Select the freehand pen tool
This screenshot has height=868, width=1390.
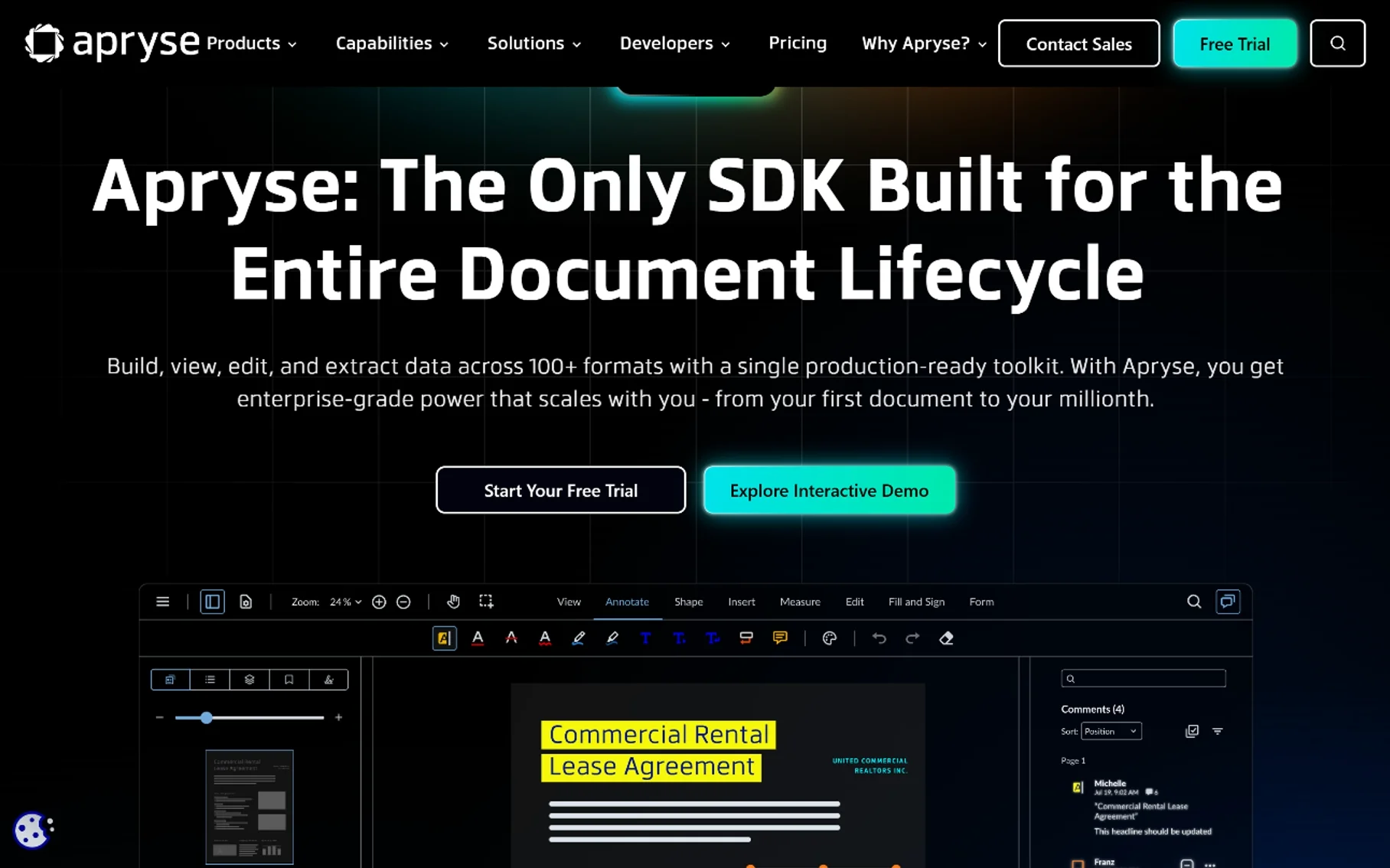(x=579, y=638)
